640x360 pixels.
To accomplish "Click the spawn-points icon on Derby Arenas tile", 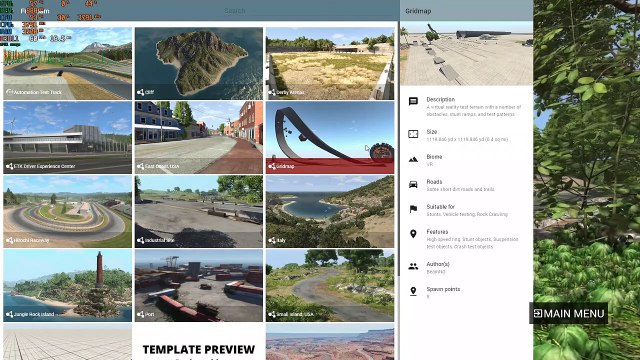I will coord(271,92).
